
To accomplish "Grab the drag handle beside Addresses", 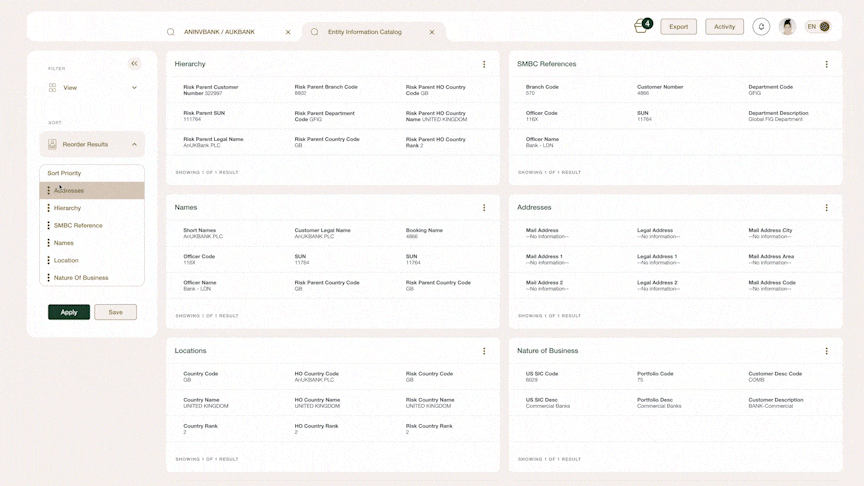I will point(48,191).
